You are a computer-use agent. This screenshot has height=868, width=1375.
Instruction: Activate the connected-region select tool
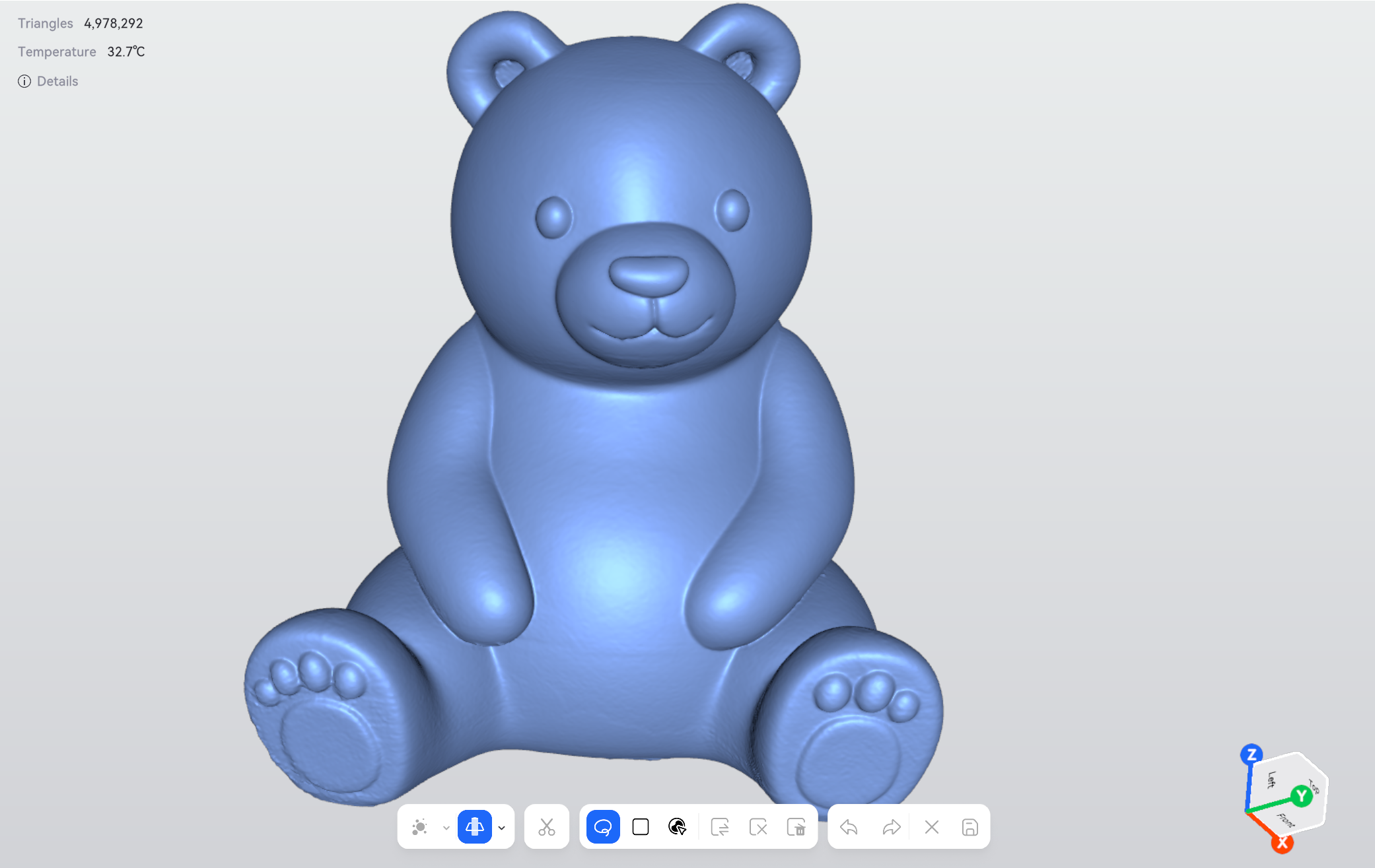click(678, 826)
